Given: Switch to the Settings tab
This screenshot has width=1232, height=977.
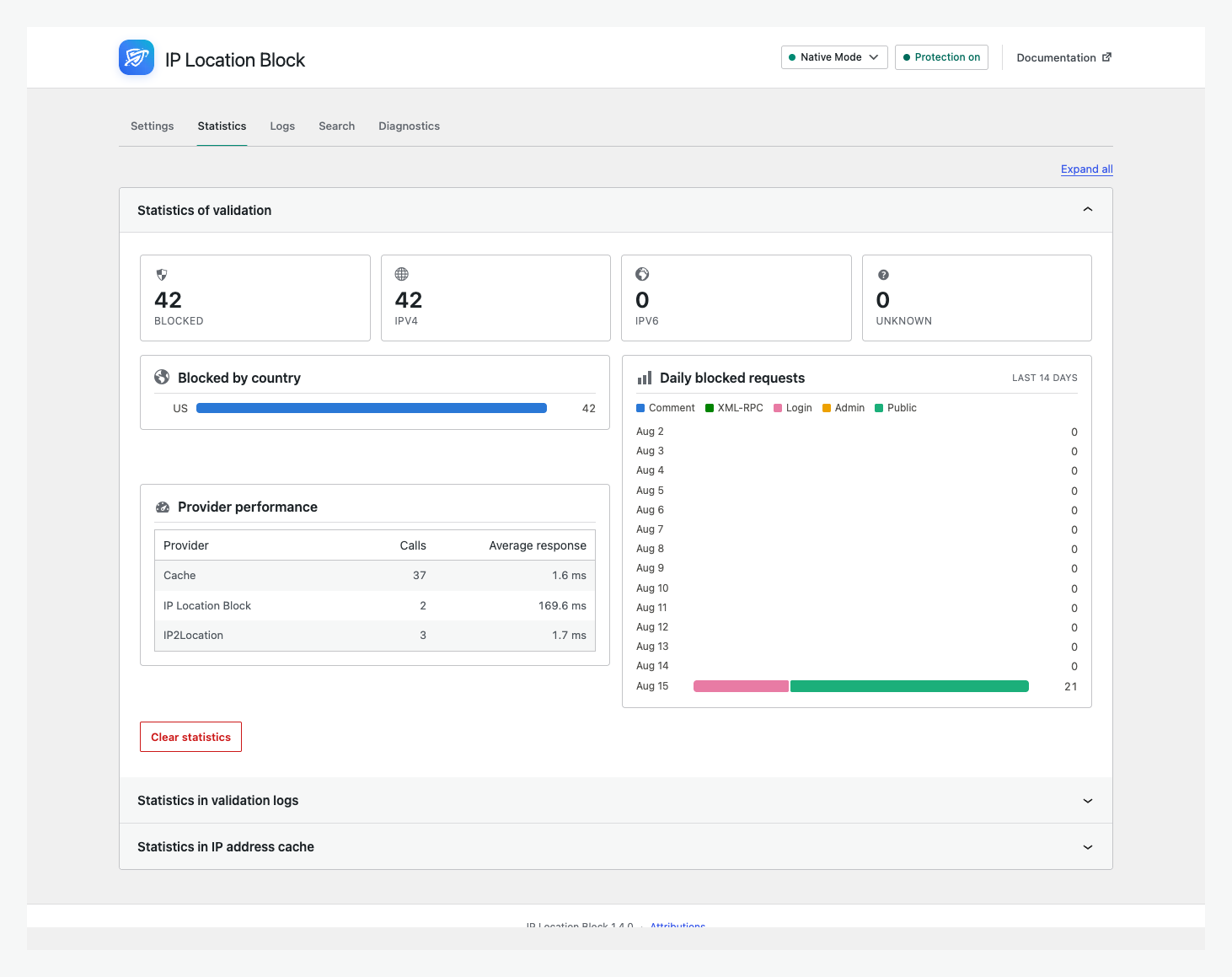Looking at the screenshot, I should pos(153,126).
